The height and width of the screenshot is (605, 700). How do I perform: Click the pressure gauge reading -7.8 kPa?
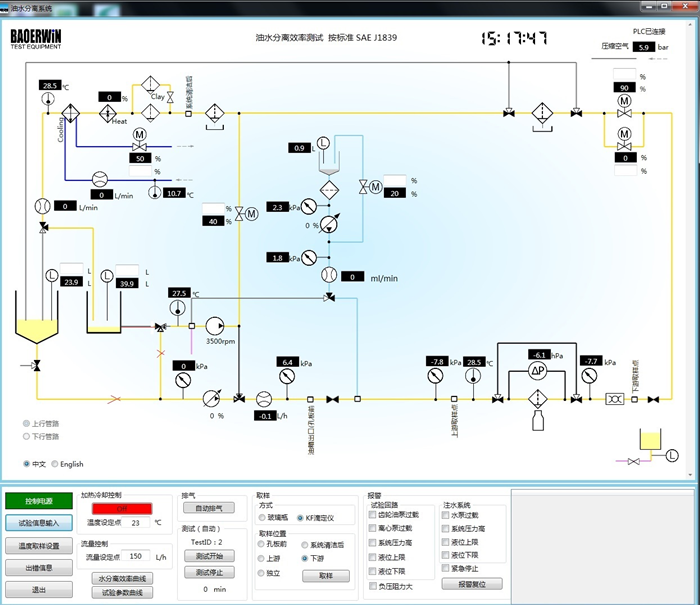(x=435, y=376)
